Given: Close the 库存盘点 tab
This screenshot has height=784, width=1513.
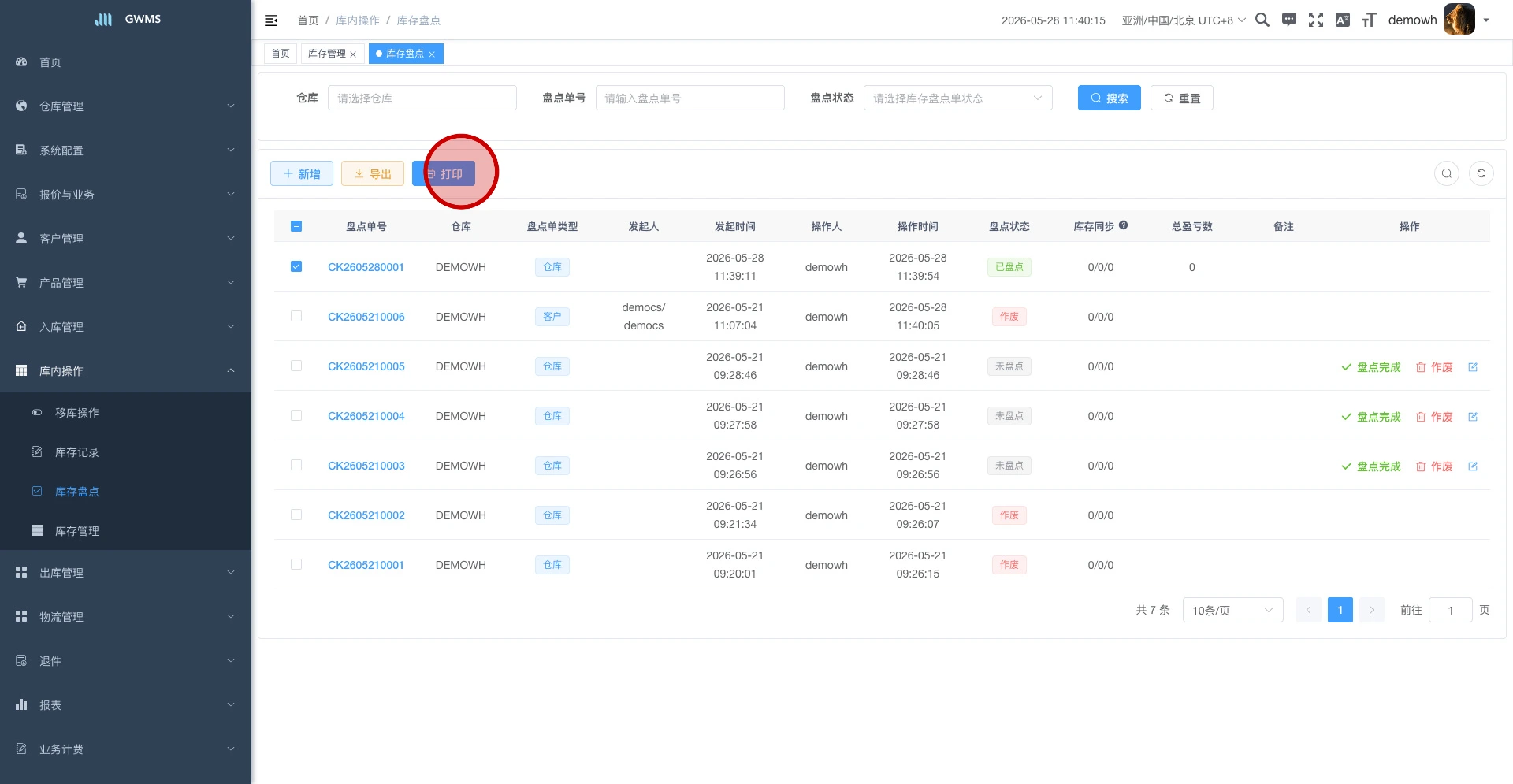Looking at the screenshot, I should point(432,54).
